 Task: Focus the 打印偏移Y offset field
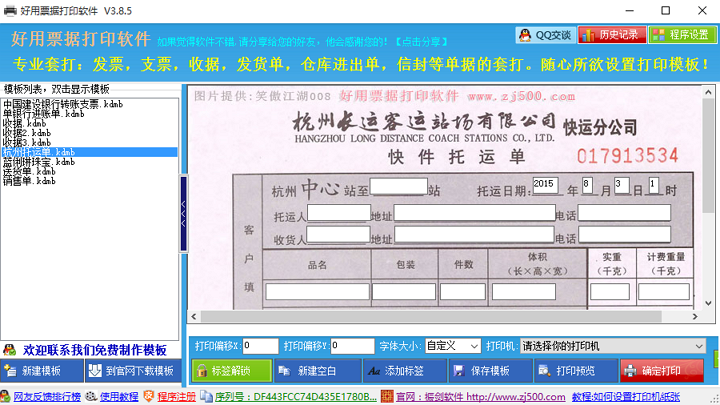(352, 346)
